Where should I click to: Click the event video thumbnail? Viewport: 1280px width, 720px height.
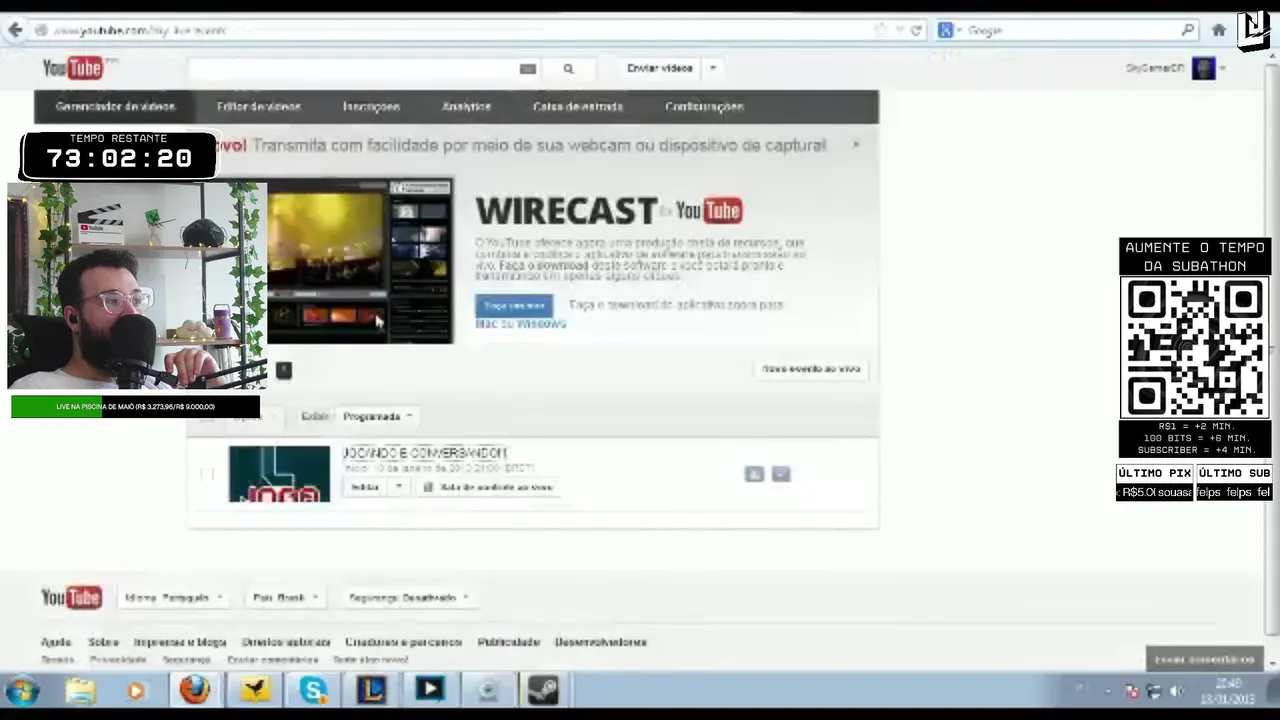(279, 474)
